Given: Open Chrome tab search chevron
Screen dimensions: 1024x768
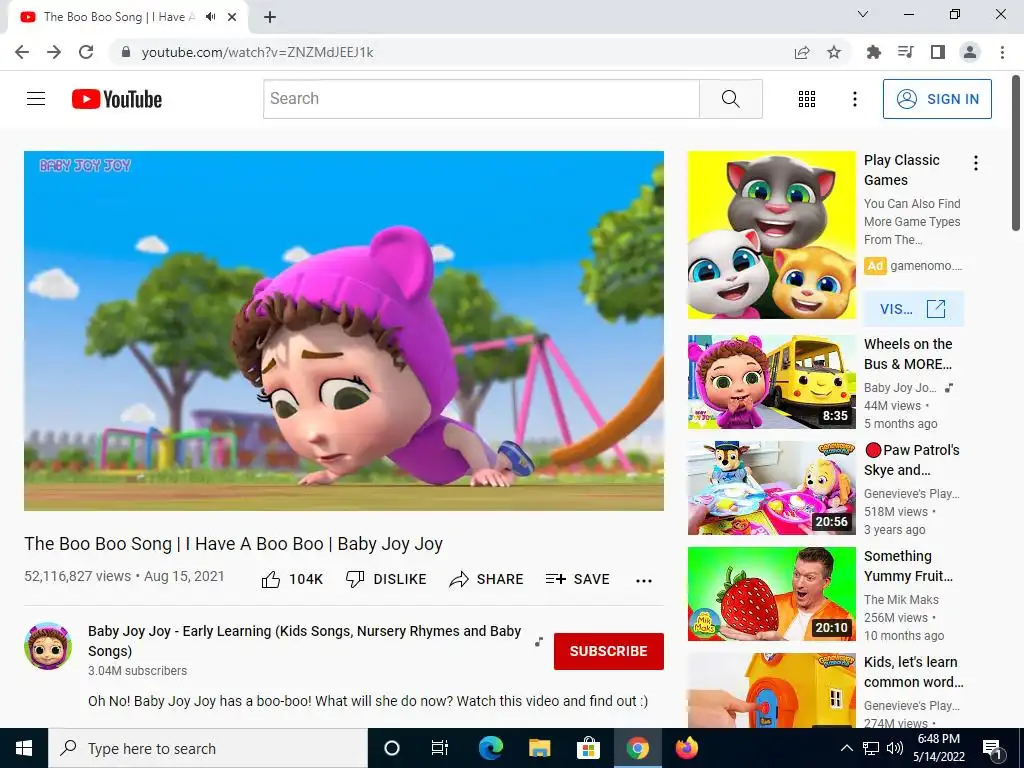Looking at the screenshot, I should (x=863, y=14).
